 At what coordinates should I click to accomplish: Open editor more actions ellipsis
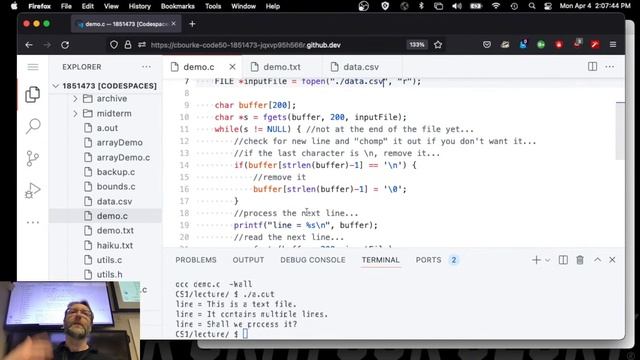[x=609, y=67]
